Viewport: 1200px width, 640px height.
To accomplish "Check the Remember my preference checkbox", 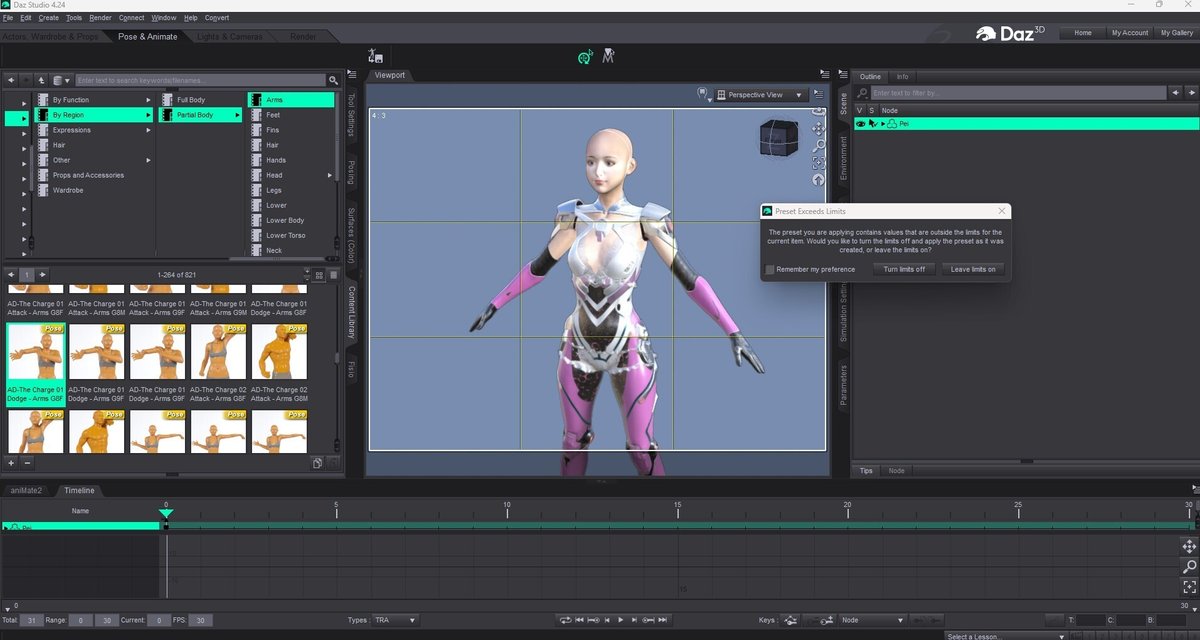I will pyautogui.click(x=770, y=269).
